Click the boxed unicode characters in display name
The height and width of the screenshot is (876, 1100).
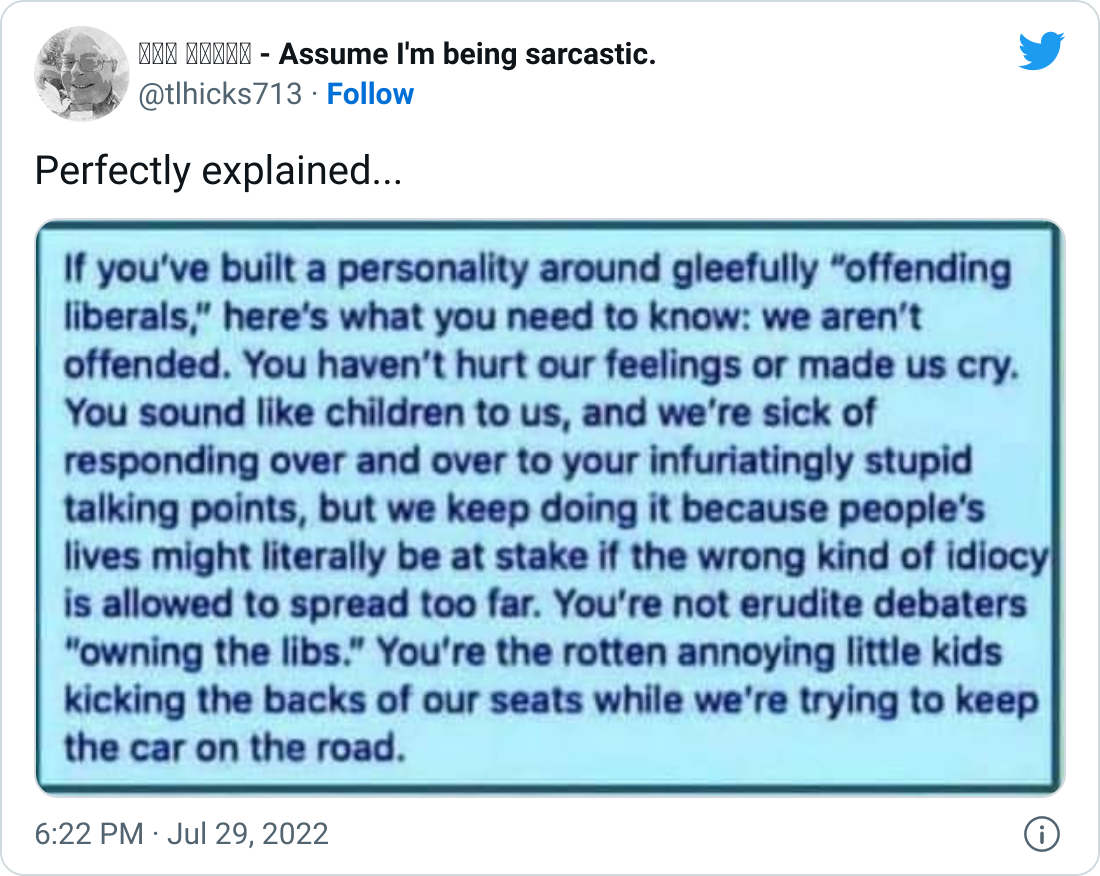tap(194, 54)
